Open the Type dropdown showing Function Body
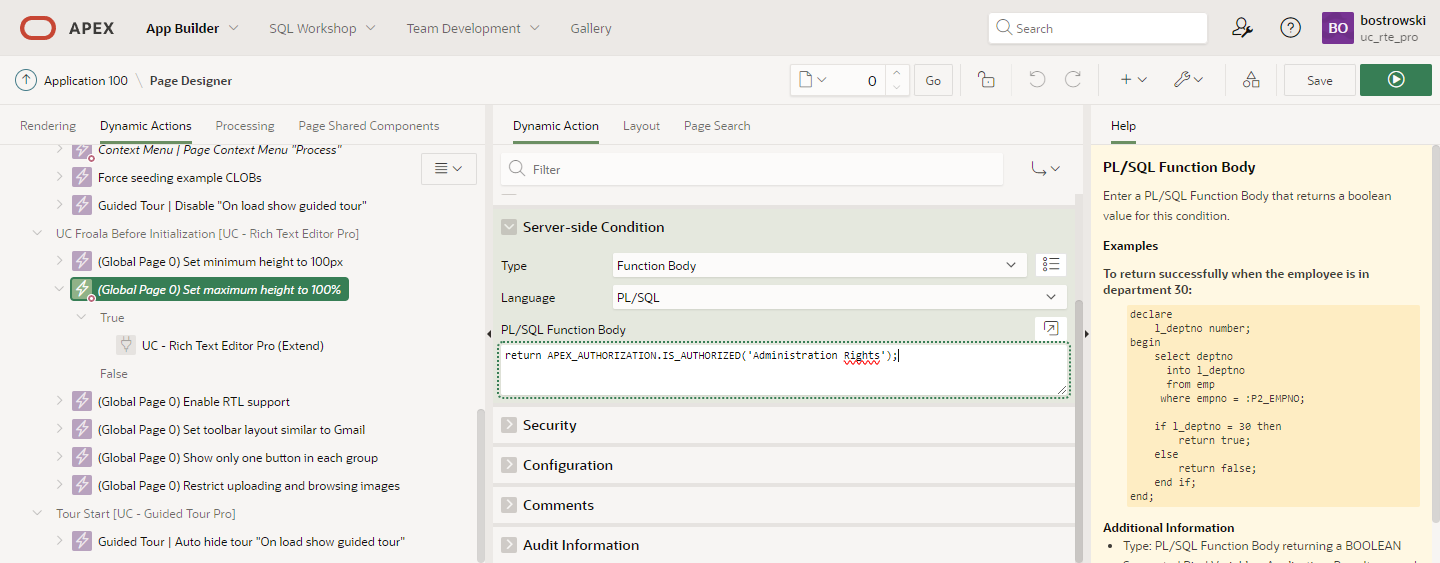Screen dimensions: 1440x563 (x=819, y=265)
